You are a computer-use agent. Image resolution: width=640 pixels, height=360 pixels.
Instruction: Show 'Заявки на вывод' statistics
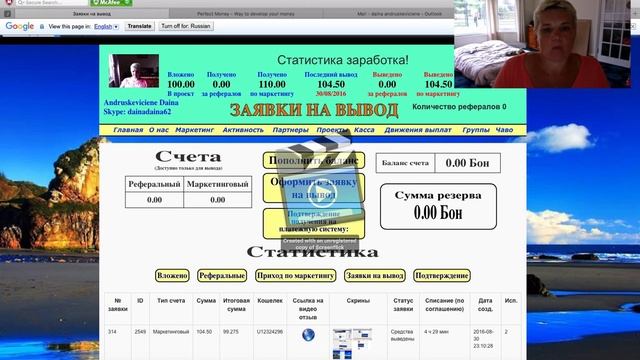(375, 276)
